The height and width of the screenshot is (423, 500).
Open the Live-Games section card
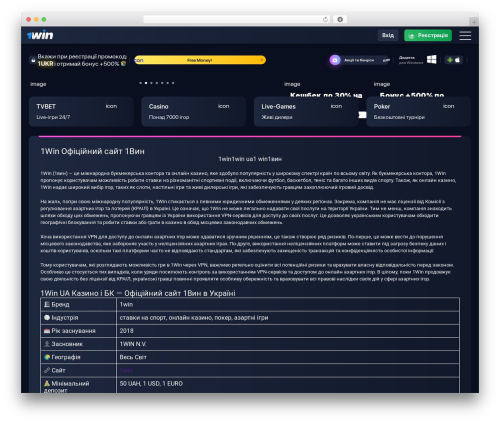pyautogui.click(x=306, y=112)
